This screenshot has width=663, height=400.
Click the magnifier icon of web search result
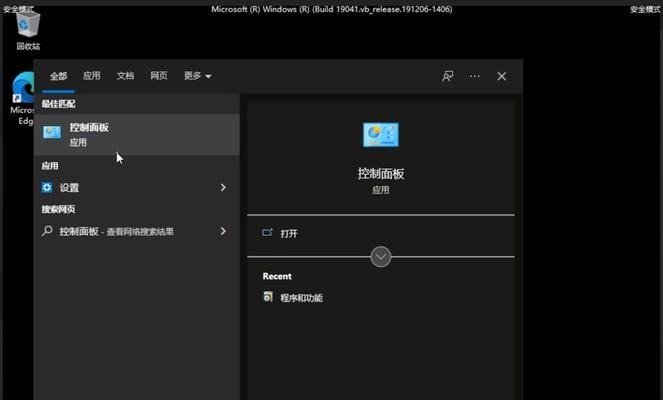(x=47, y=231)
